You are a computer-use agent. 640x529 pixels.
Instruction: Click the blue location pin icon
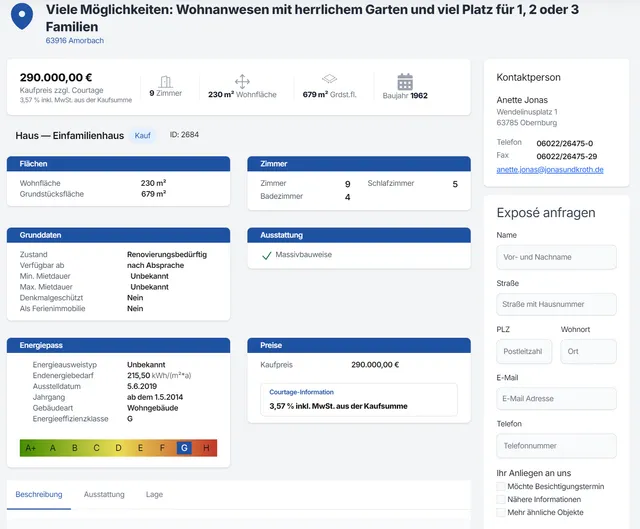coord(22,16)
